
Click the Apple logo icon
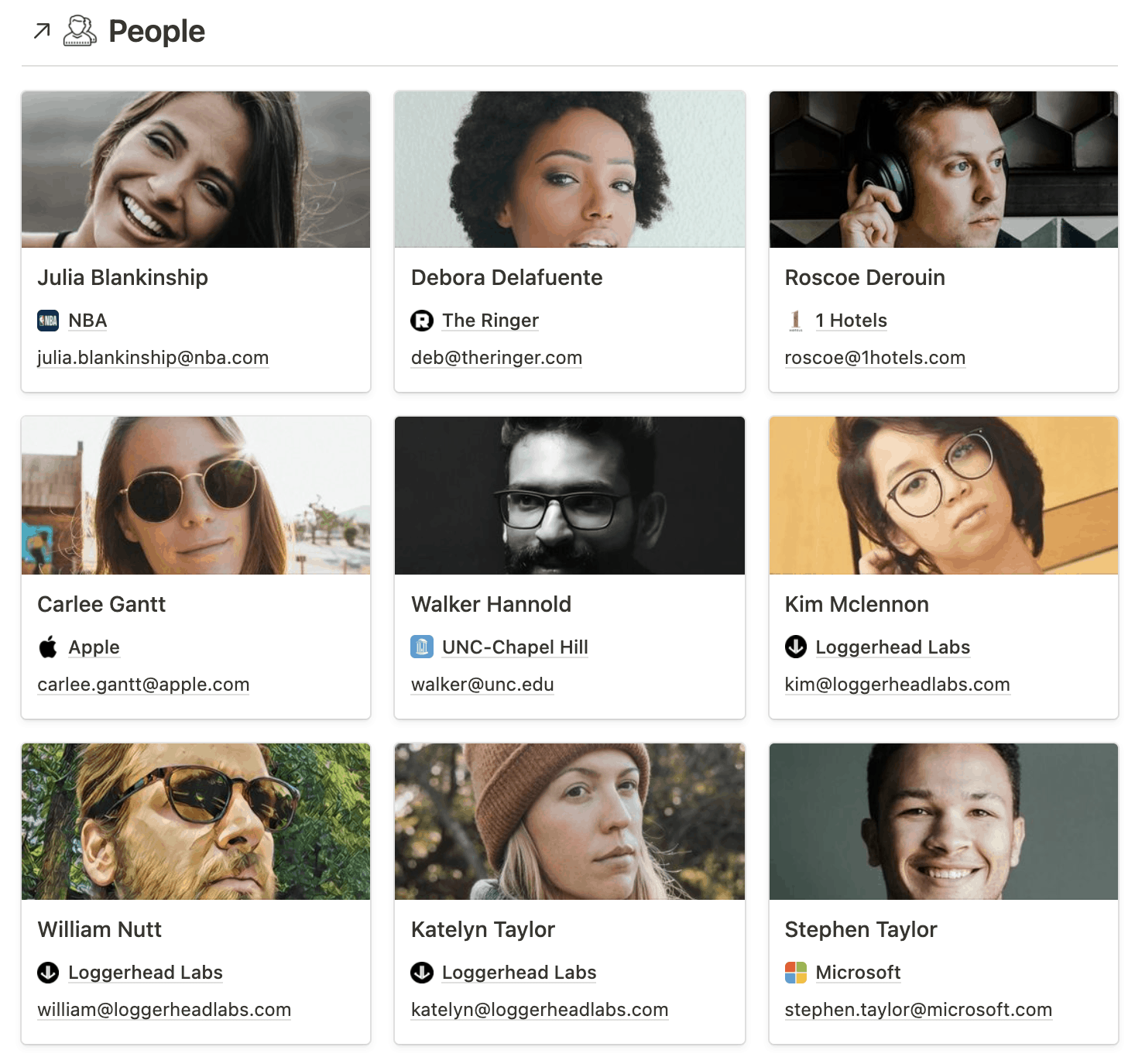tap(48, 647)
